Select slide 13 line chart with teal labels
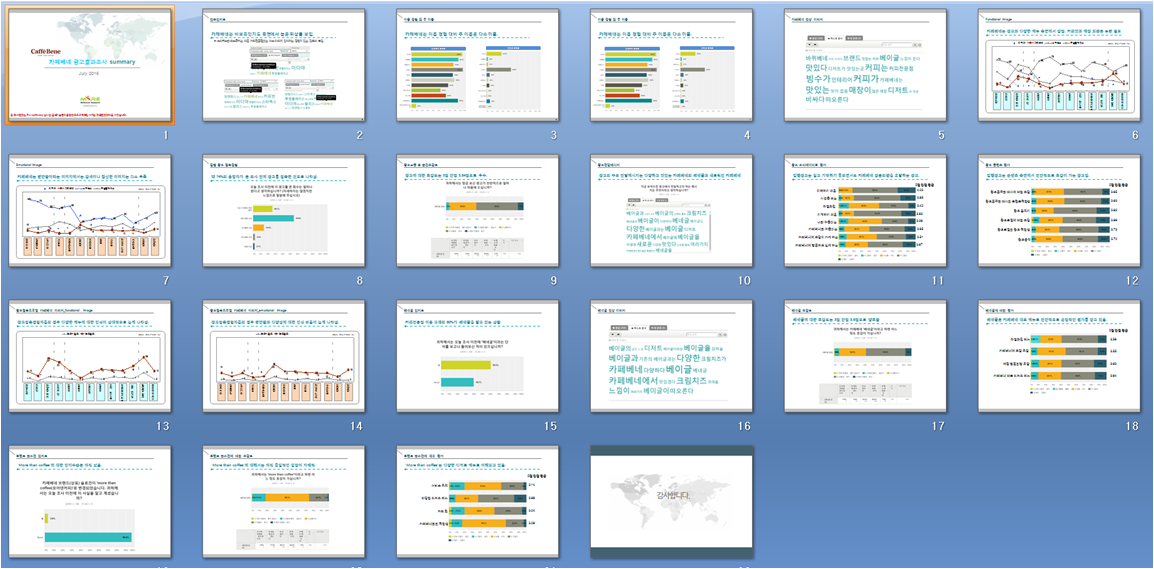This screenshot has height=569, width=1154. (91, 356)
